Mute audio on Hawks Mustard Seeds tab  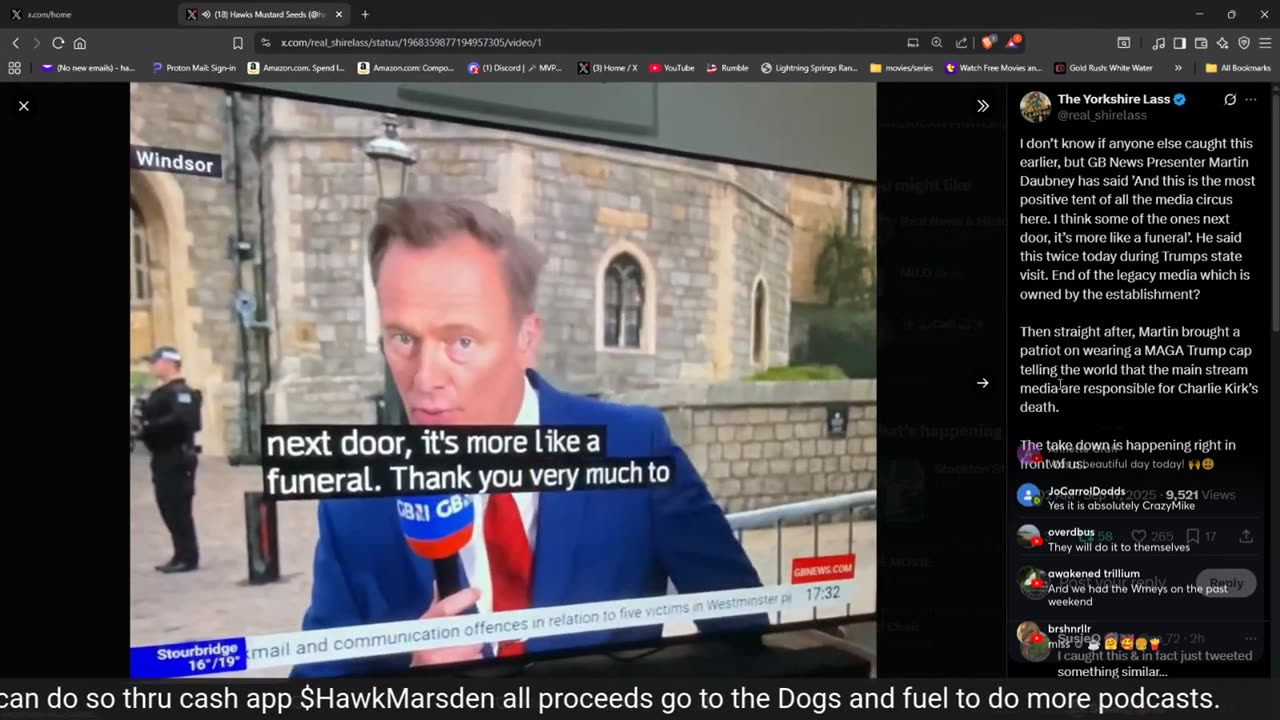[x=206, y=14]
